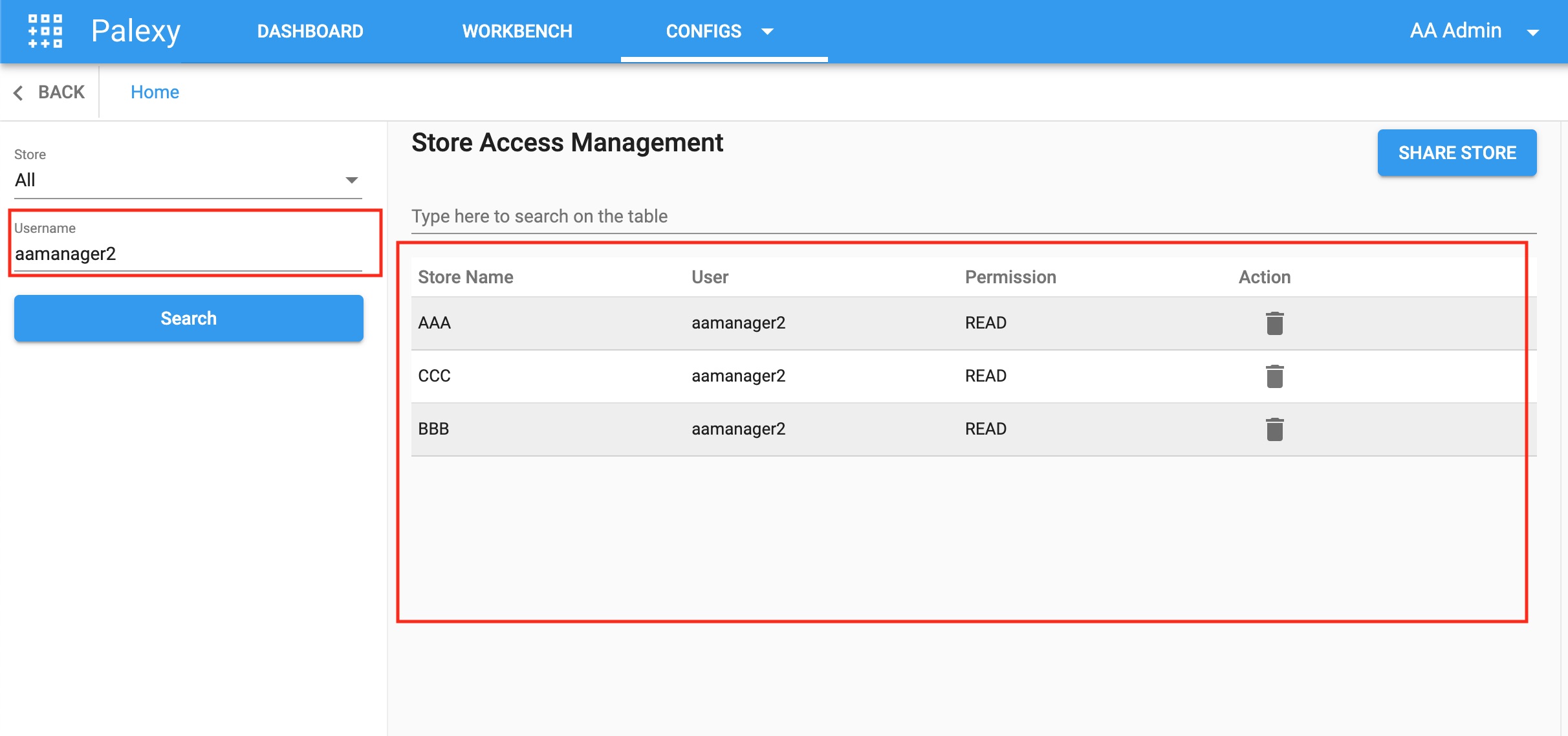Screen dimensions: 1568x736
Task: Click aamanager2 user in BBB row
Action: tap(738, 429)
